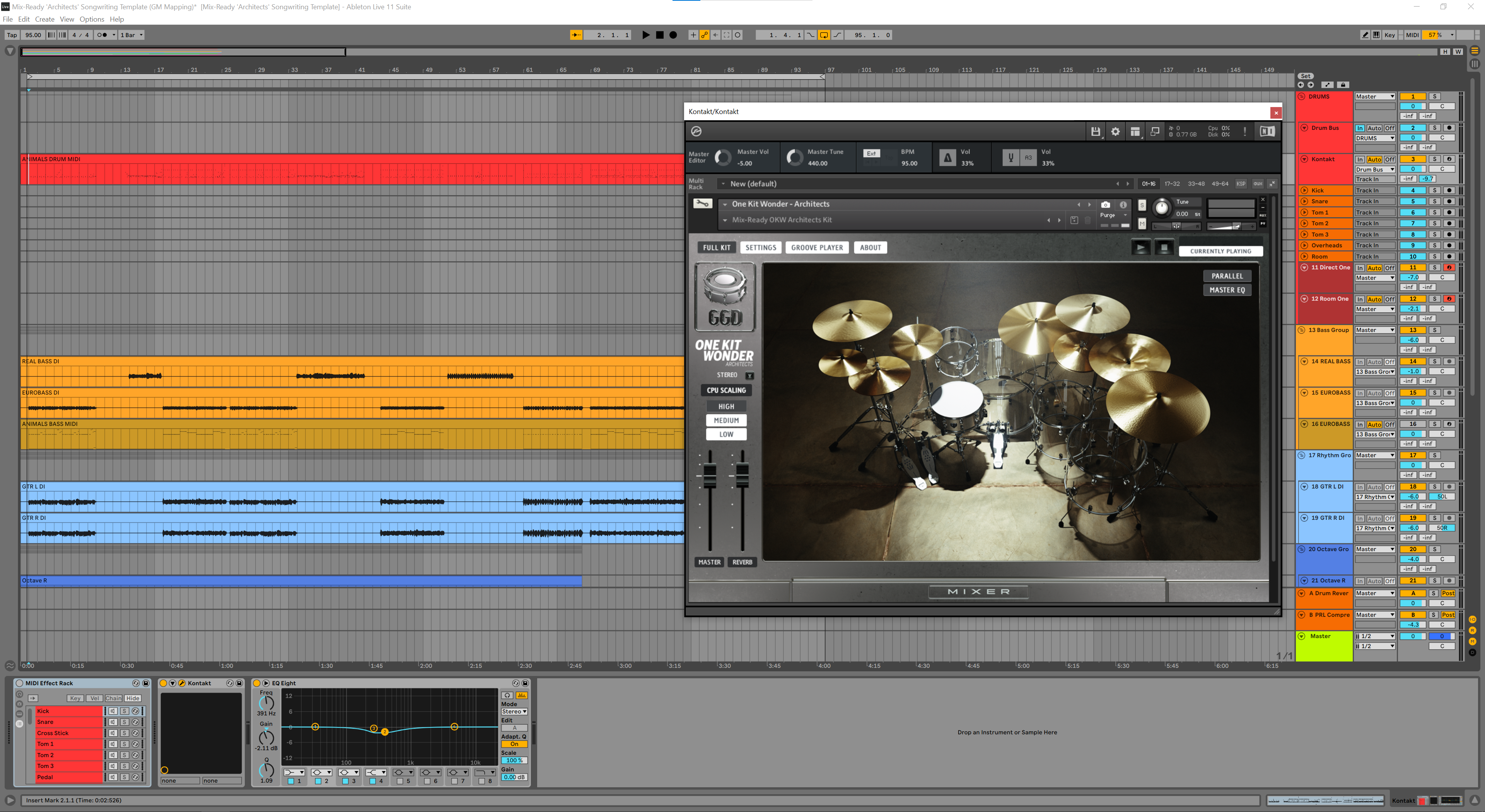Screen dimensions: 1485x812
Task: Click the MASTER EQ button
Action: [x=1227, y=291]
